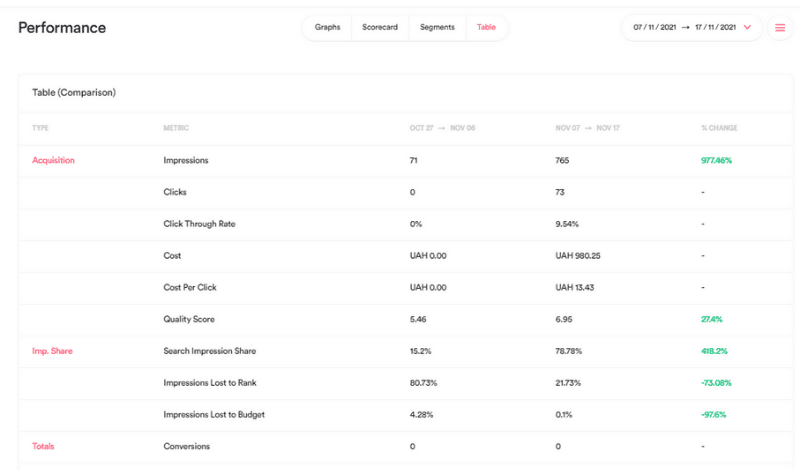This screenshot has width=800, height=470.
Task: Click the 418.2% change value
Action: pos(714,351)
